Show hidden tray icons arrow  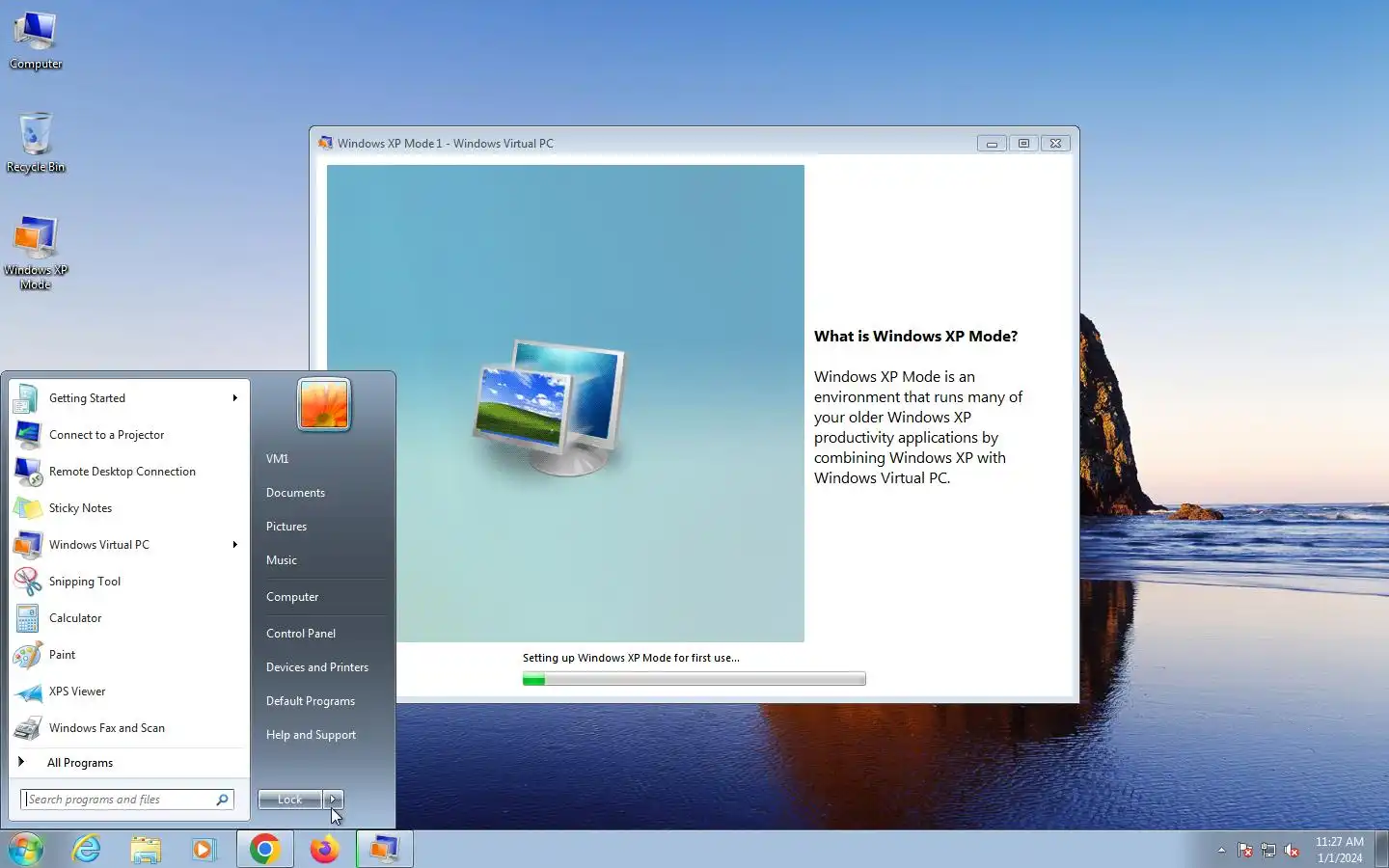1221,850
